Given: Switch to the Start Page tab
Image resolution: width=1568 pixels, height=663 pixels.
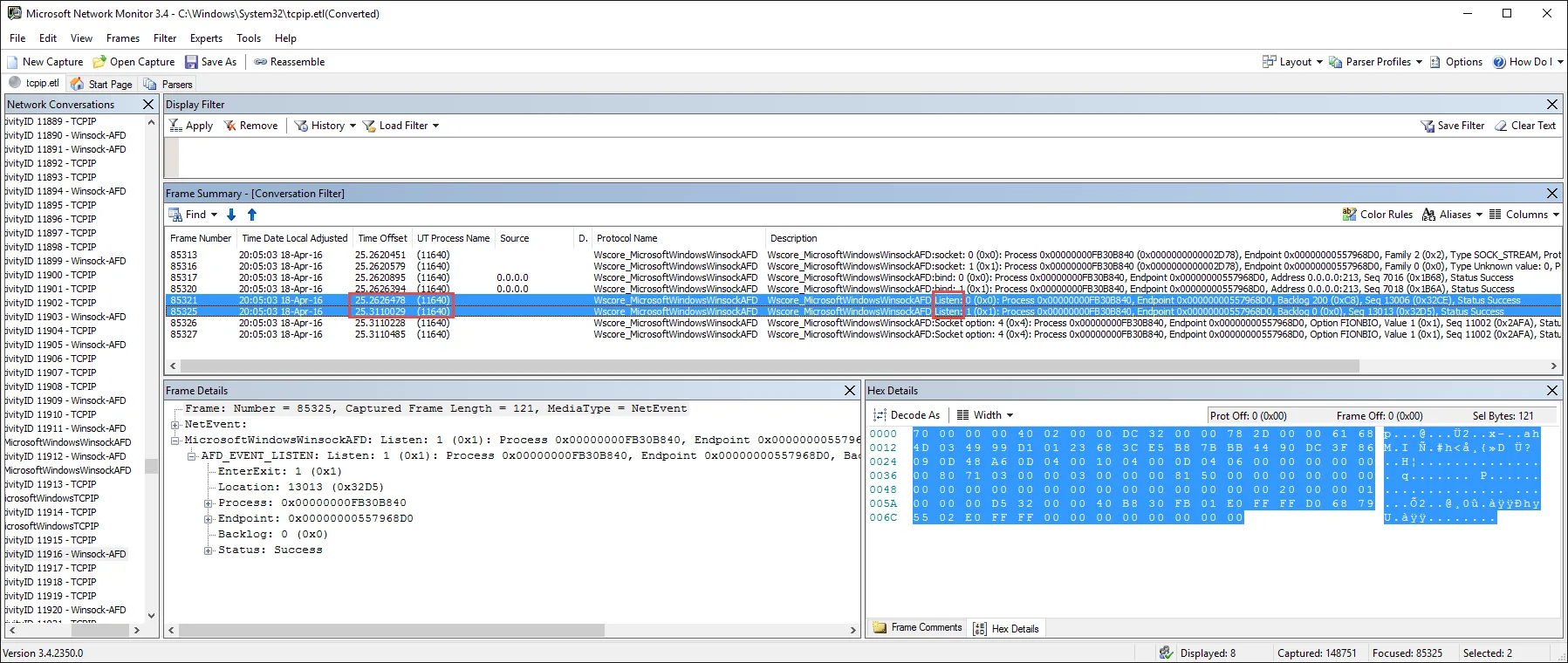Looking at the screenshot, I should click(102, 84).
